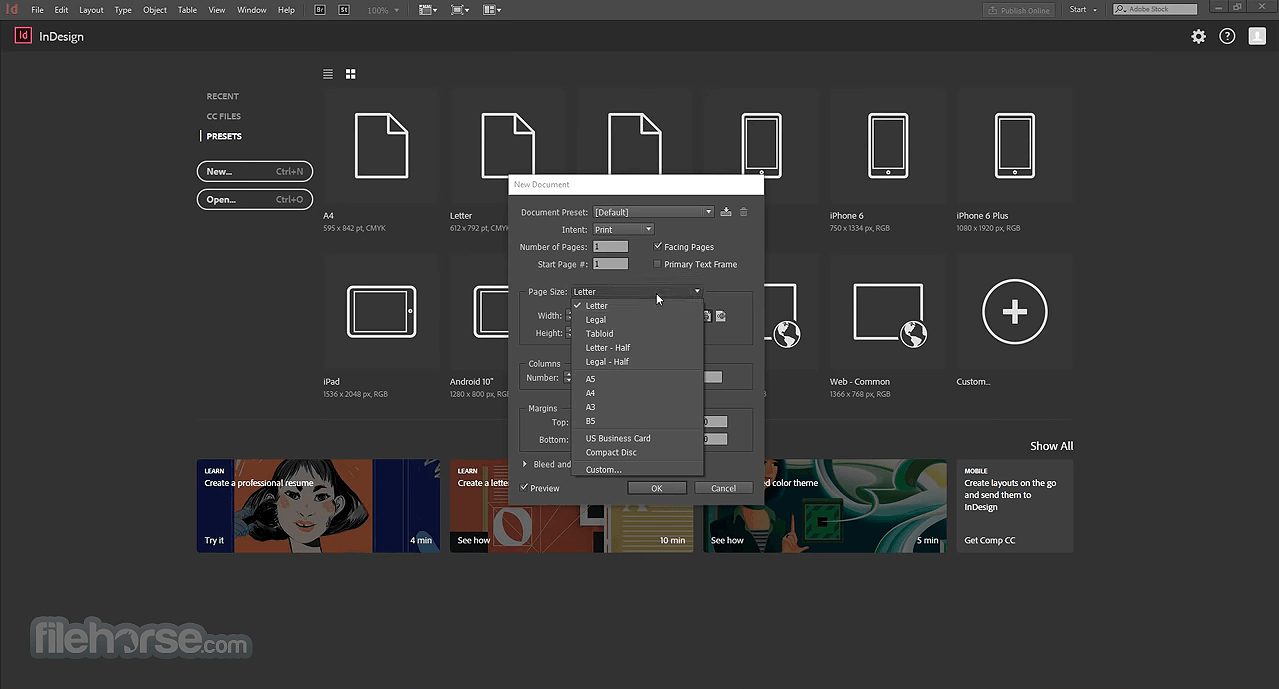1279x689 pixels.
Task: Open settings with the gear icon
Action: tap(1197, 36)
